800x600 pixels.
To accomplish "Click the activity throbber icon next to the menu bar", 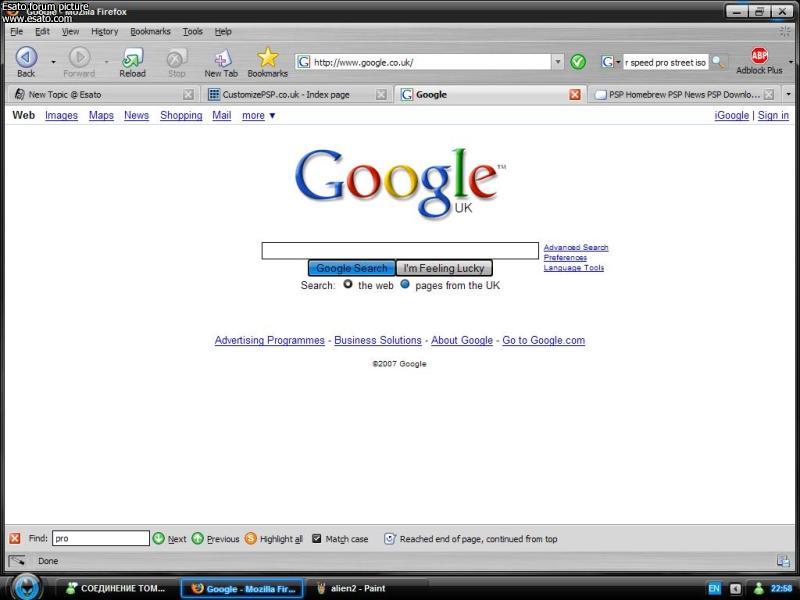I will pyautogui.click(x=784, y=32).
